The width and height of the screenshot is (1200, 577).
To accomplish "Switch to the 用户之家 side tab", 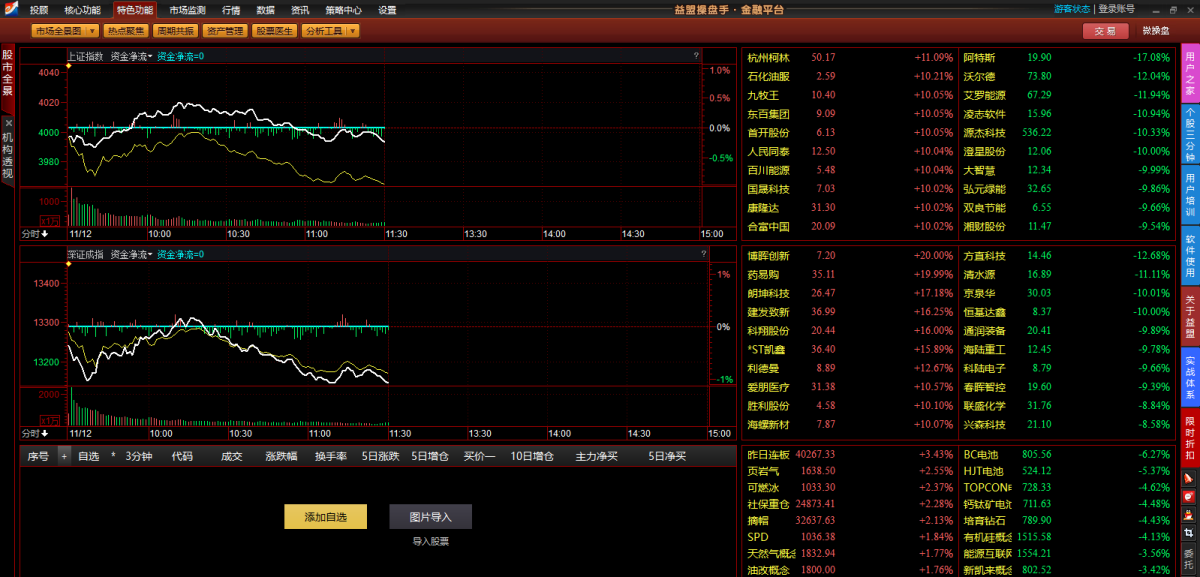I will 1190,70.
